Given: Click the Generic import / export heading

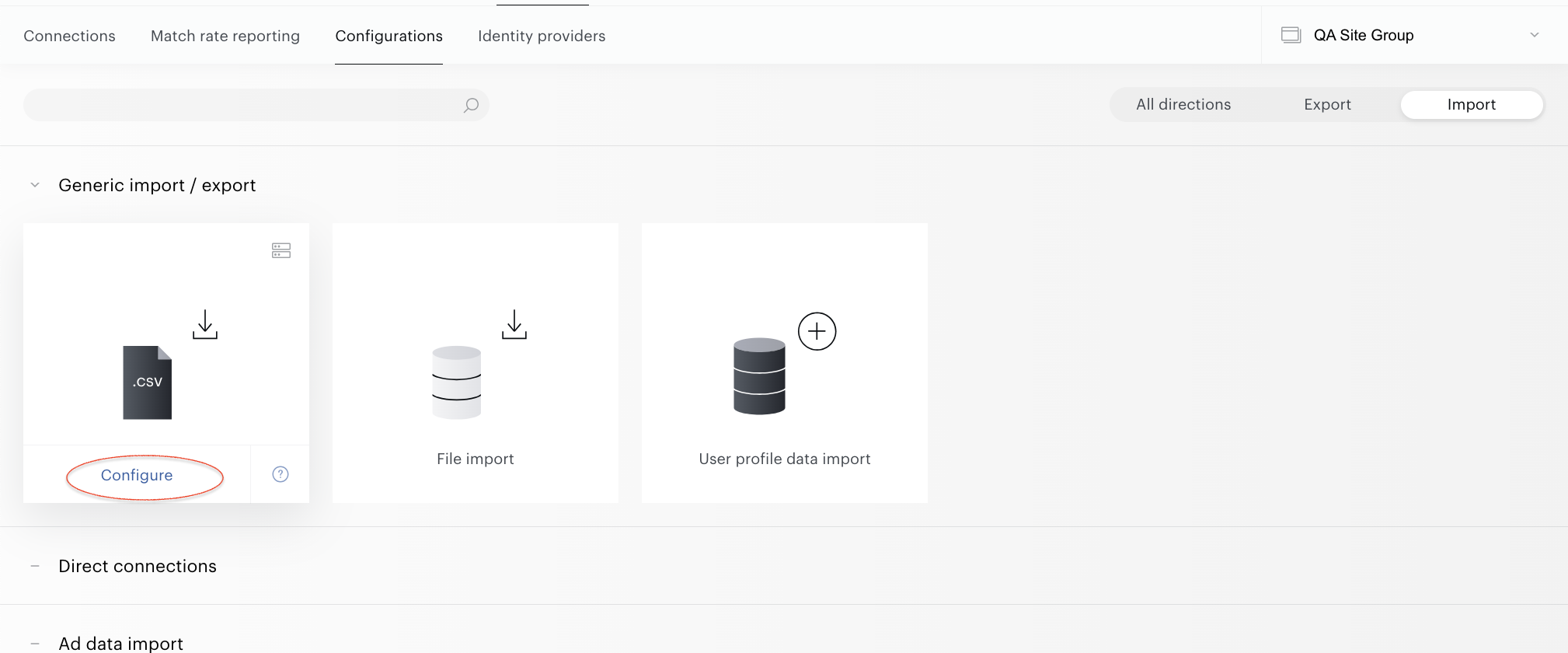Looking at the screenshot, I should click(157, 185).
